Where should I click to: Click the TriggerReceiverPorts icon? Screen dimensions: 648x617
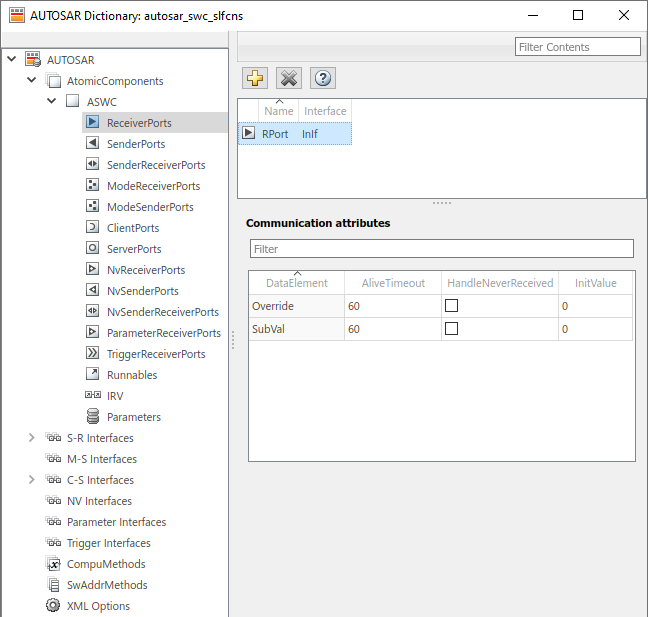pos(93,353)
